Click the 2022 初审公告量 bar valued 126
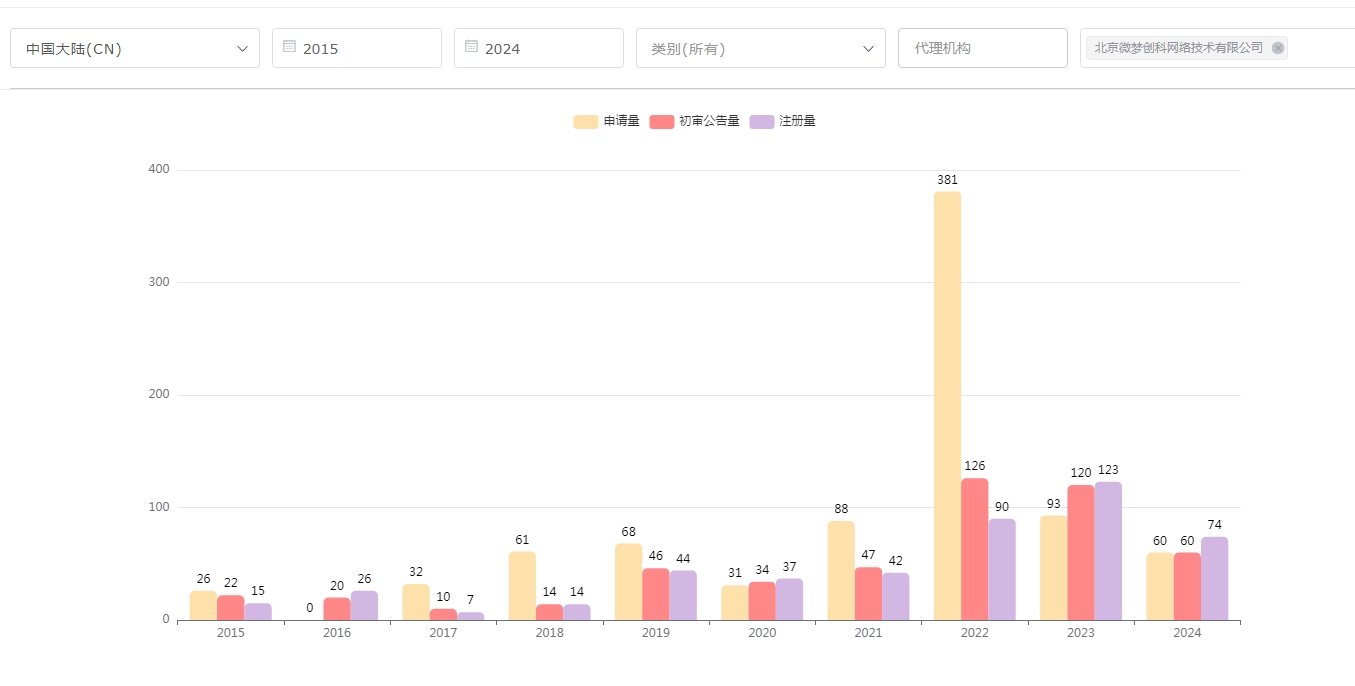The height and width of the screenshot is (686, 1355). [x=974, y=549]
